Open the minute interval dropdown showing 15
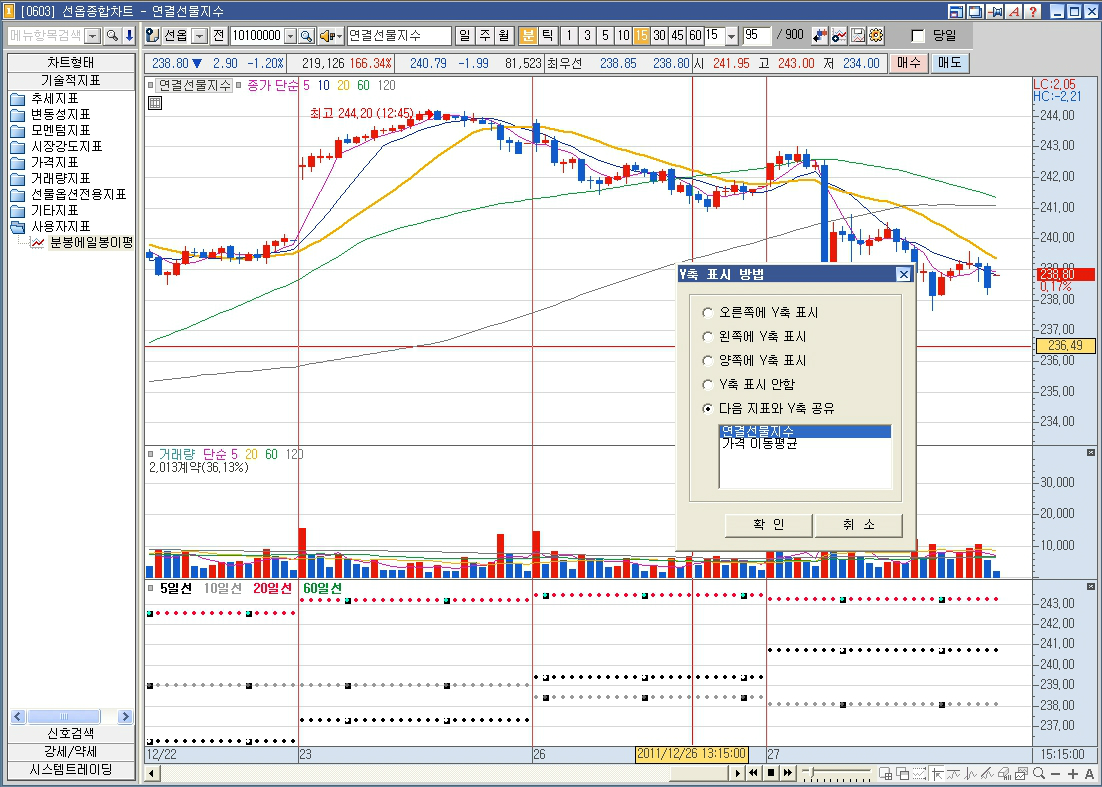The image size is (1102, 787). [731, 36]
